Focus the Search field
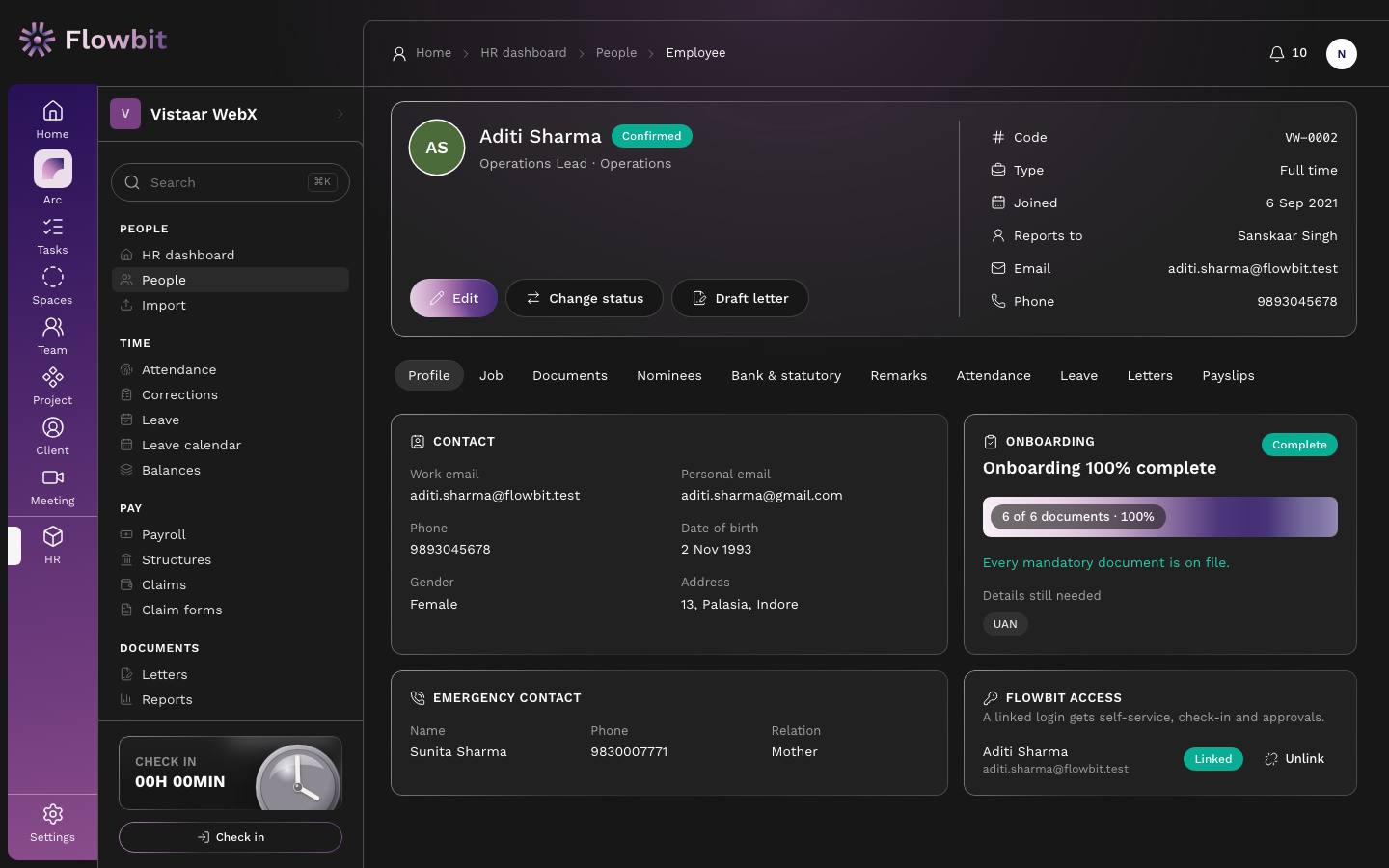Screen dimensions: 1389x868 (x=231, y=182)
